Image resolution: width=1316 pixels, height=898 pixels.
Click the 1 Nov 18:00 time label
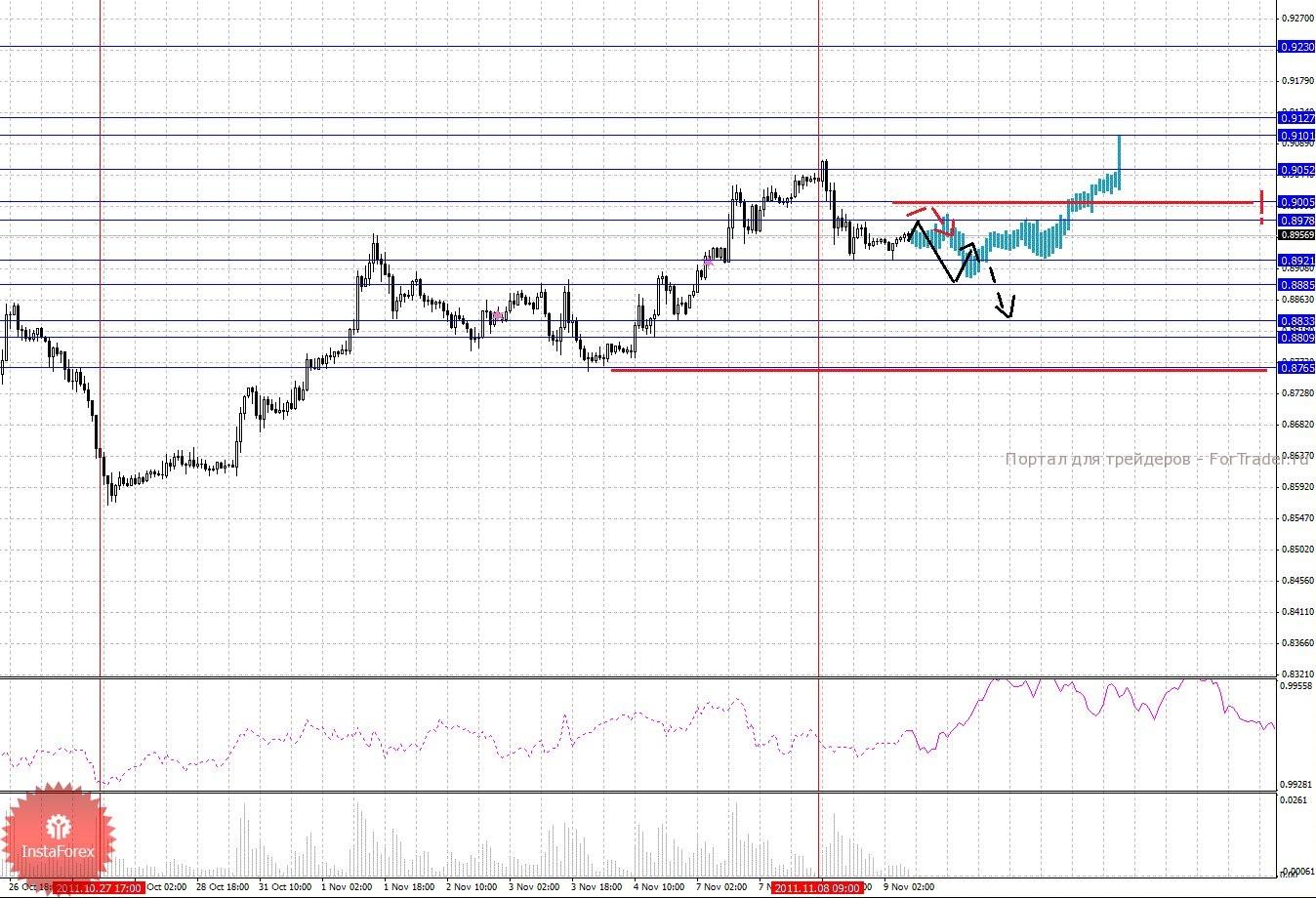[411, 888]
